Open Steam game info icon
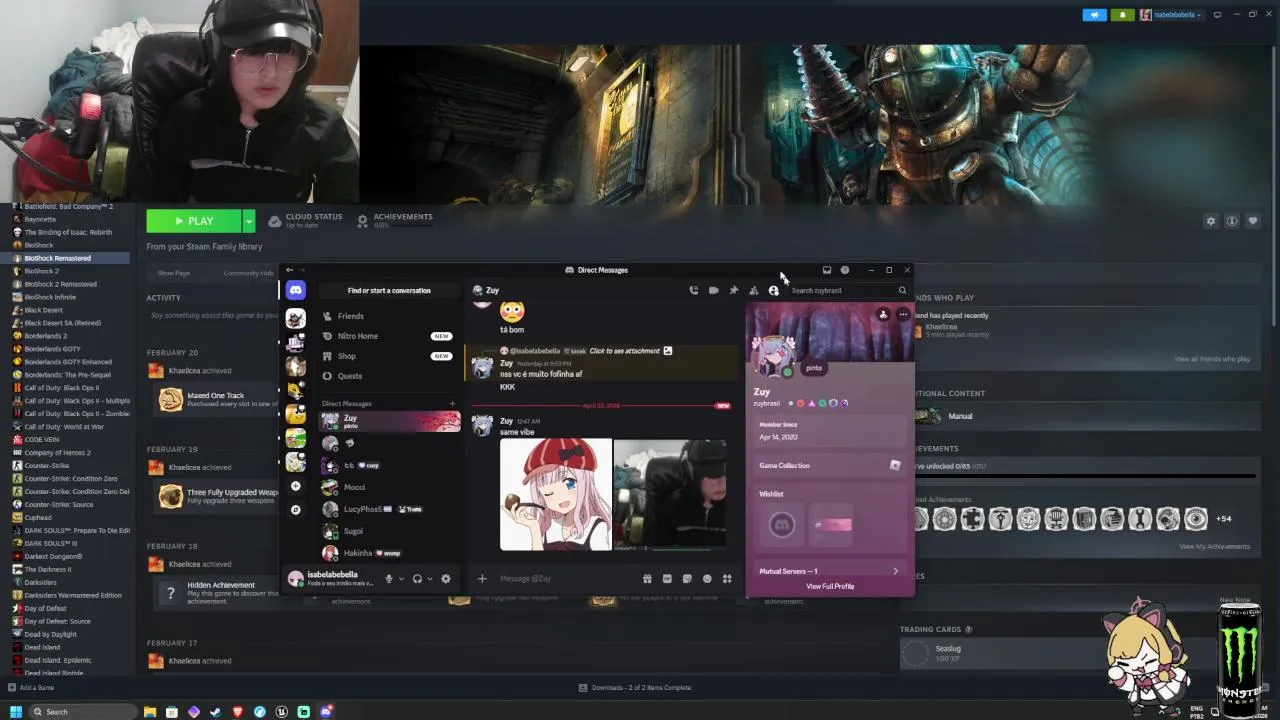Image resolution: width=1280 pixels, height=720 pixels. [1232, 221]
